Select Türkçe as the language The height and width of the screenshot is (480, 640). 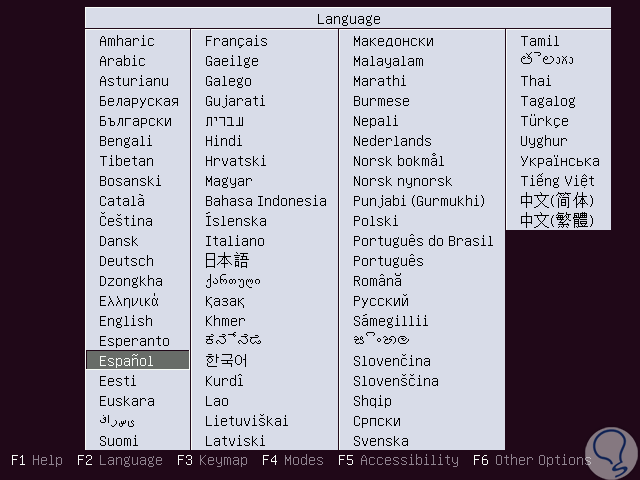point(544,121)
